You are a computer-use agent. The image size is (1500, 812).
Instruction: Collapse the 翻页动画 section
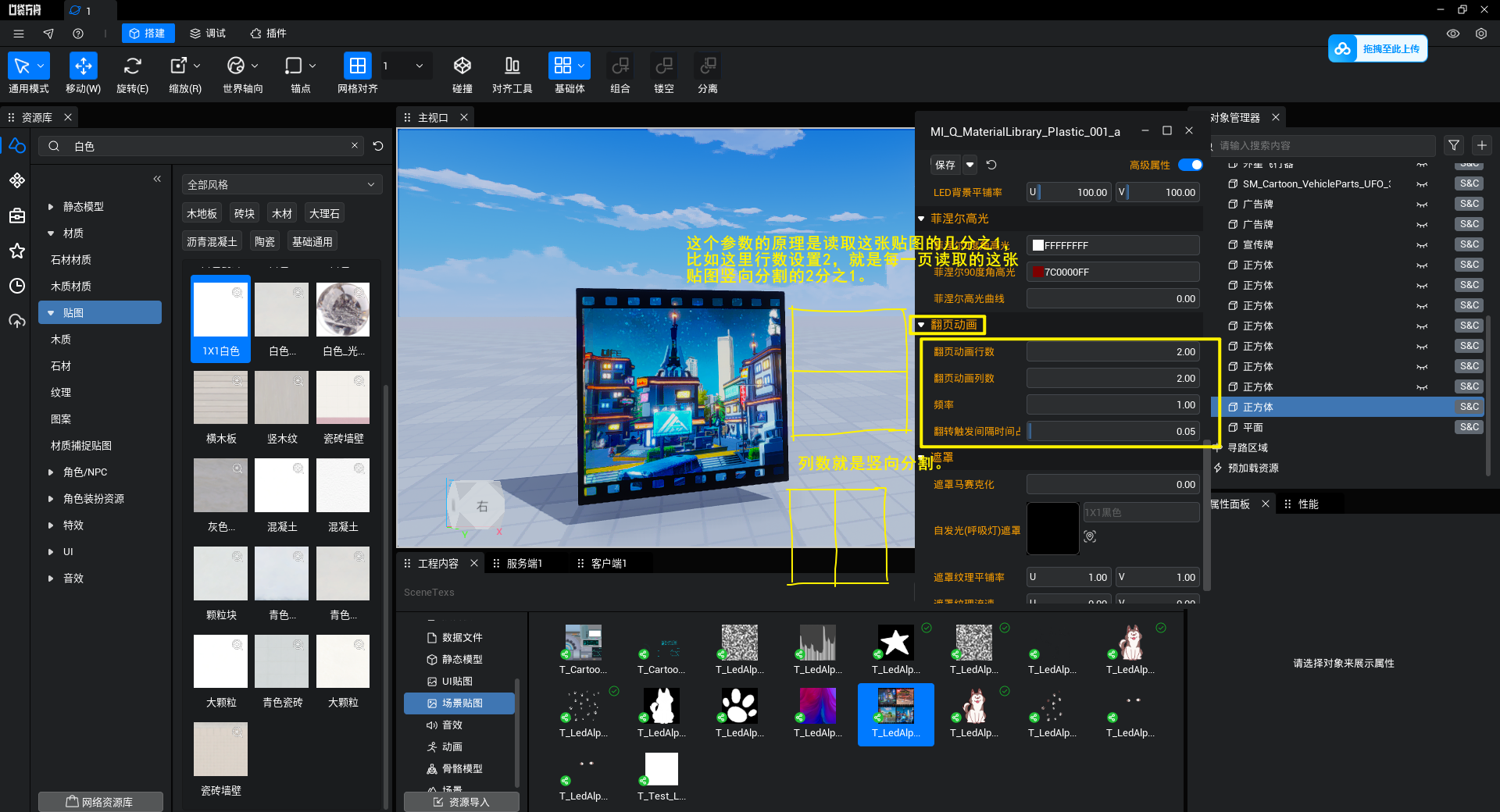(x=922, y=325)
